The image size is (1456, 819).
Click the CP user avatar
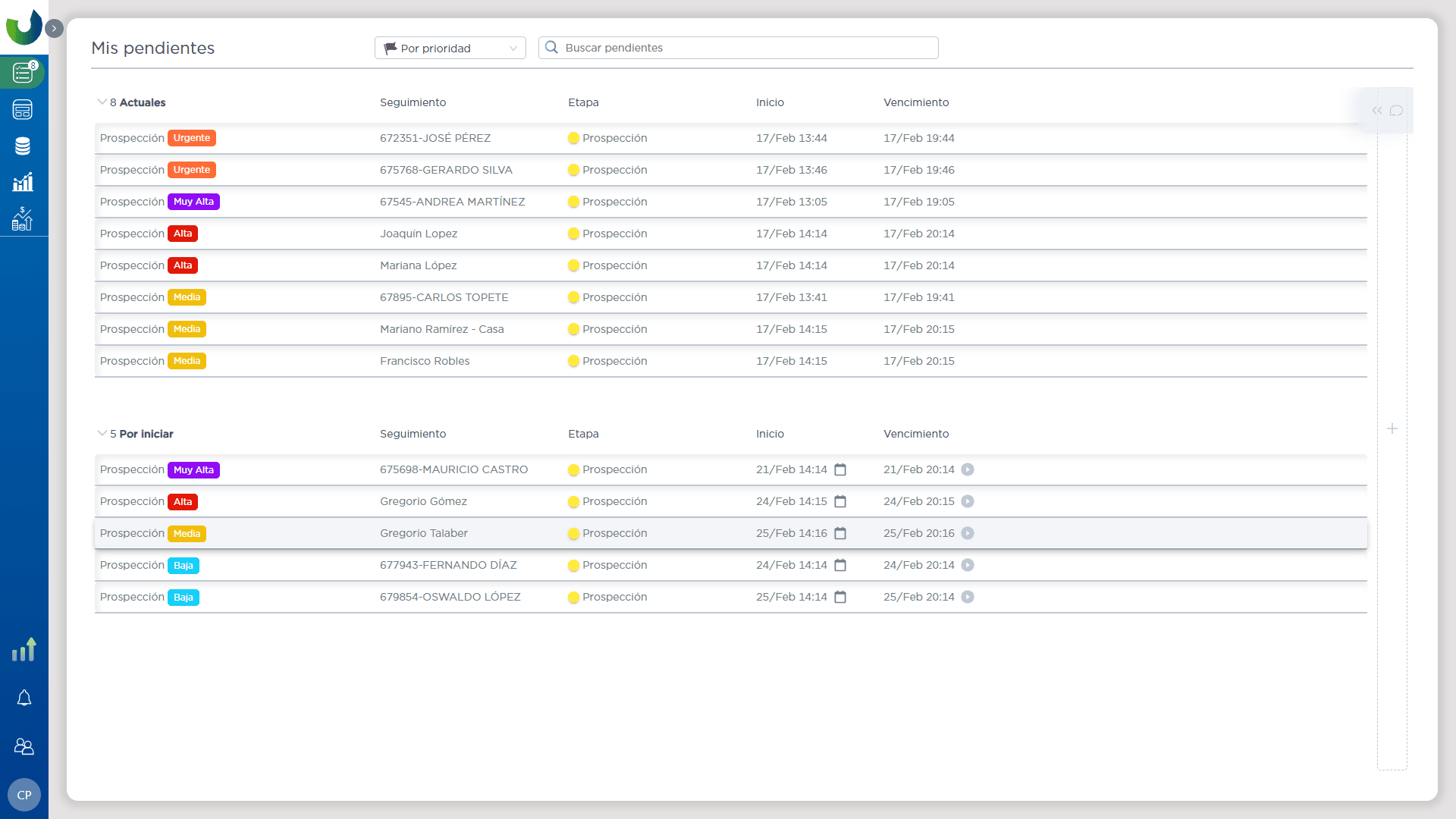click(24, 795)
